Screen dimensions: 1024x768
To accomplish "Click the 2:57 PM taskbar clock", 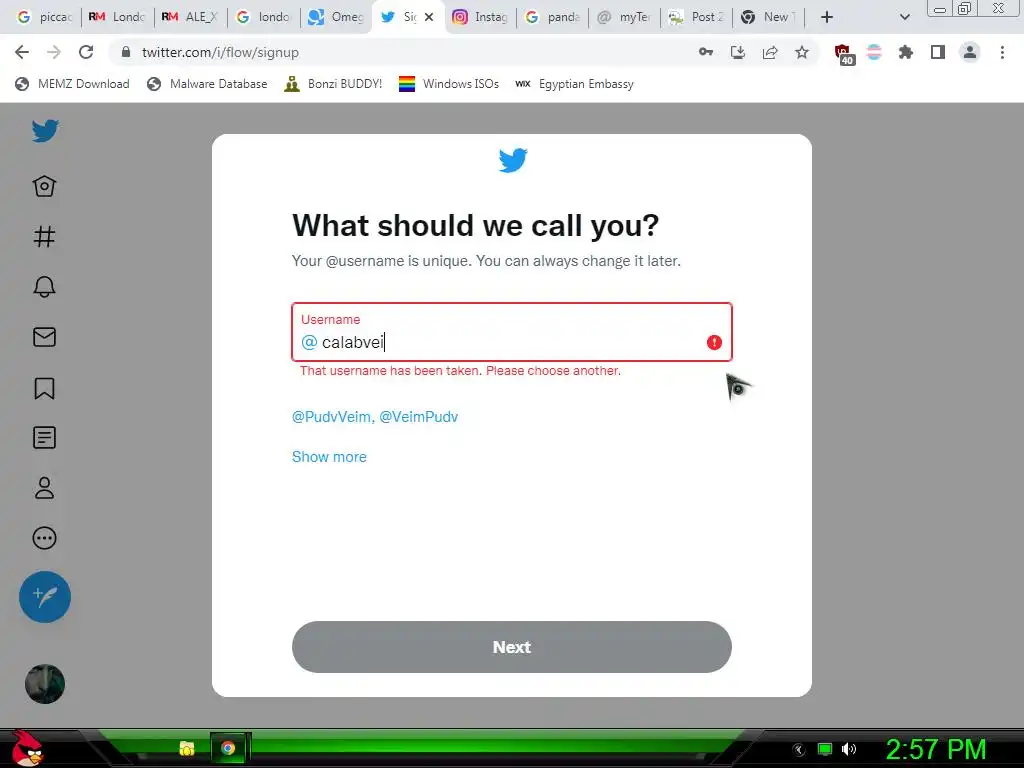I will tap(936, 749).
